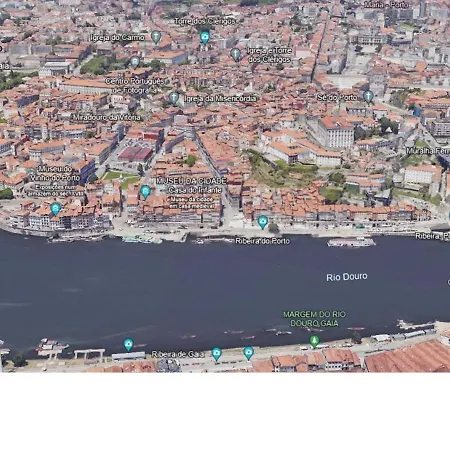The width and height of the screenshot is (450, 450).
Task: Select the Ribeira do Porto camera pin
Action: 263,222
